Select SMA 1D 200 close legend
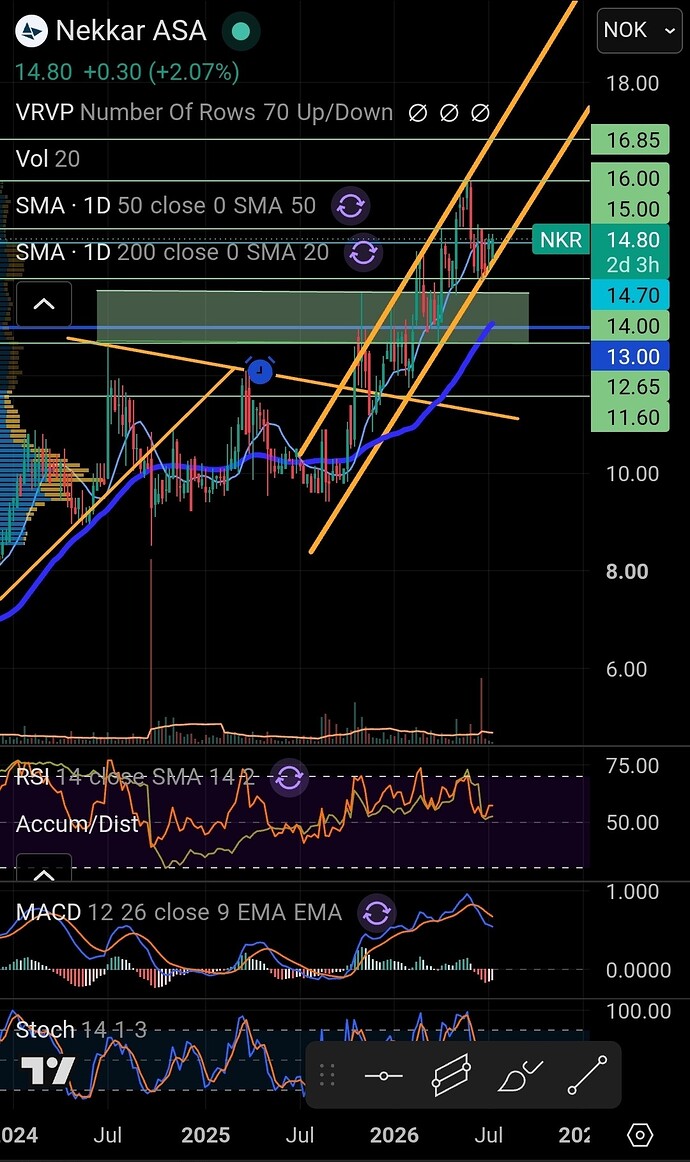Image resolution: width=690 pixels, height=1162 pixels. 172,253
